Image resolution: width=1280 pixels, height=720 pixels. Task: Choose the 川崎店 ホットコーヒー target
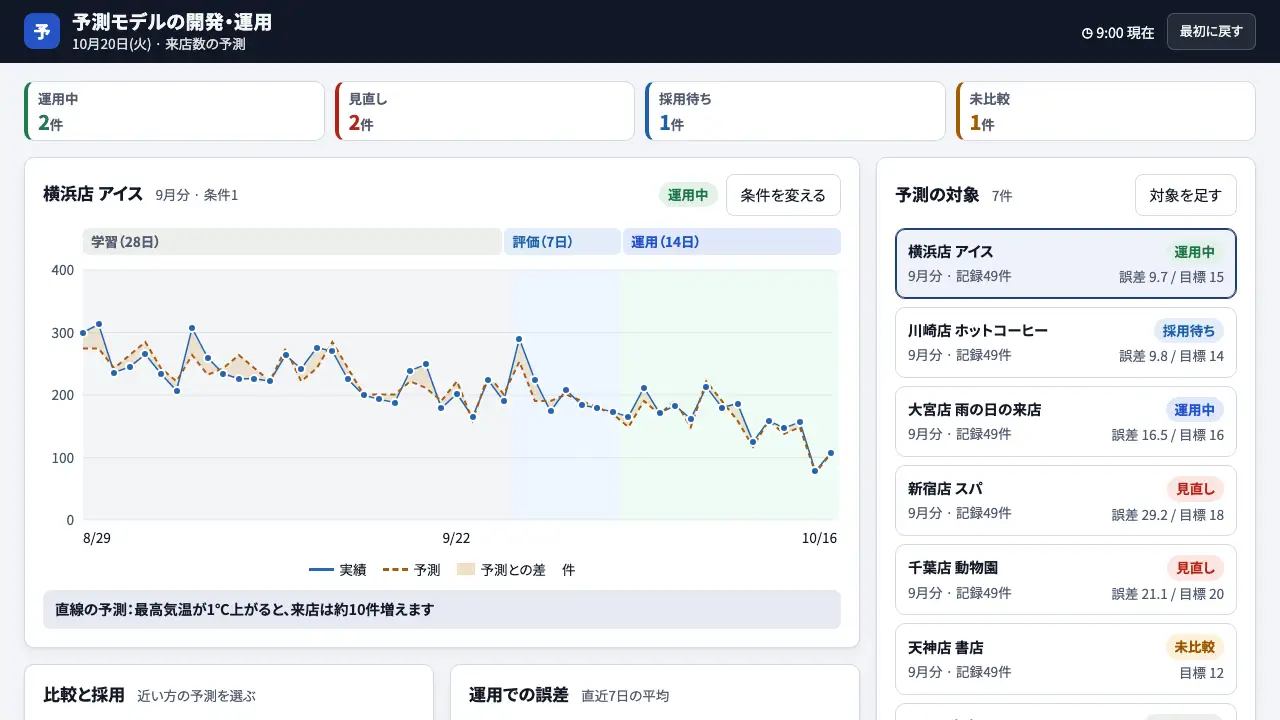pyautogui.click(x=1066, y=342)
